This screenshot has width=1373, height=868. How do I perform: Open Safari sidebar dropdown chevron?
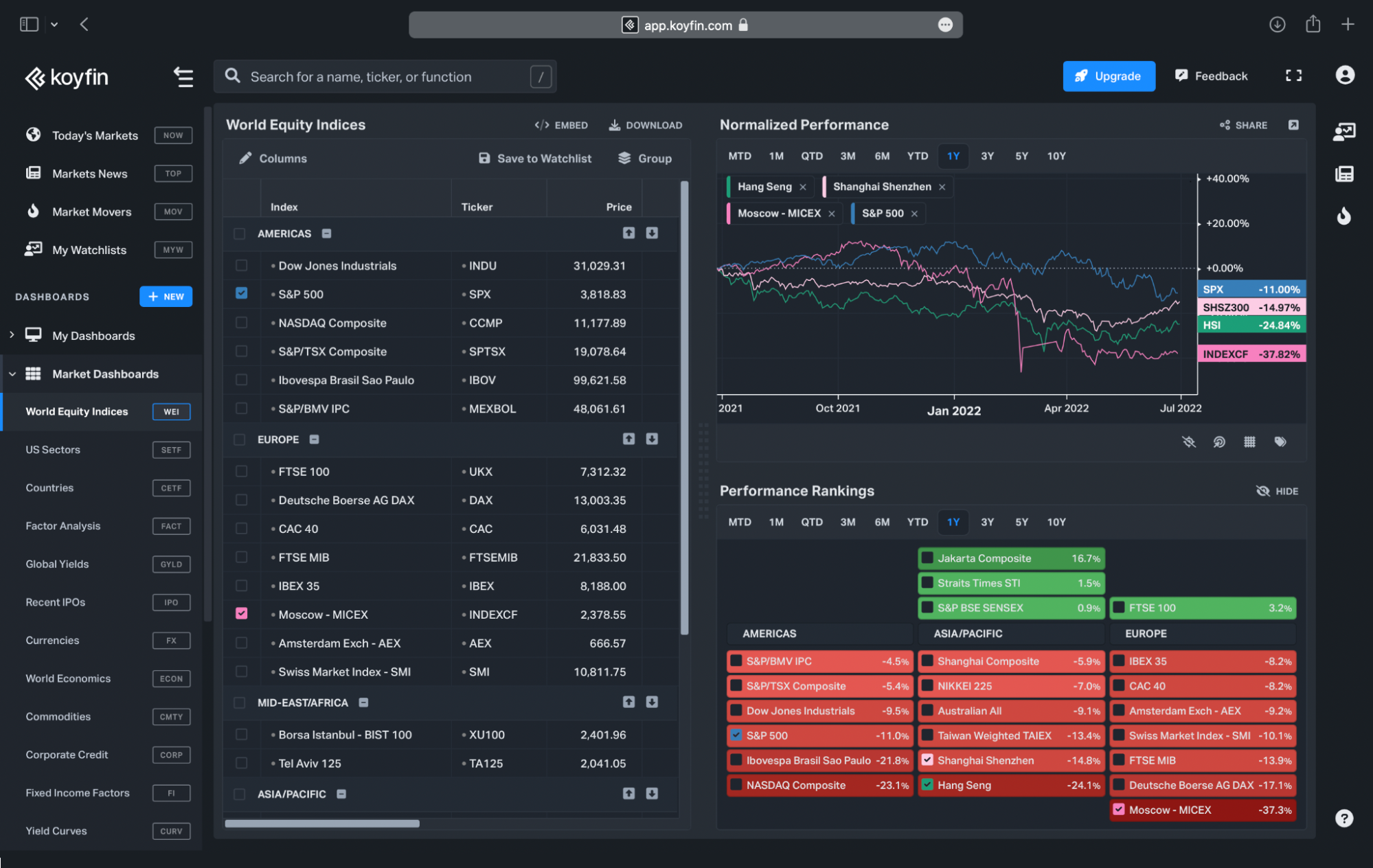tap(54, 25)
